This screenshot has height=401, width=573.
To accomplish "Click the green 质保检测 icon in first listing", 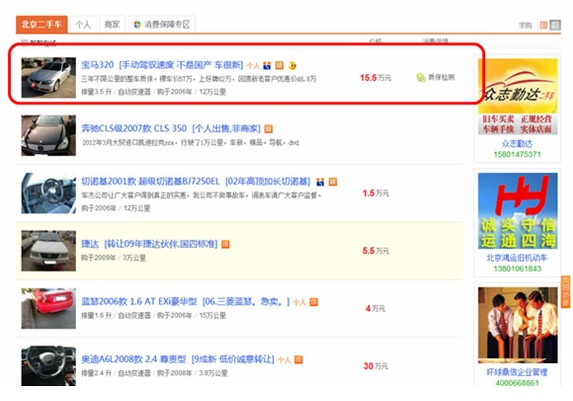I will coord(421,77).
